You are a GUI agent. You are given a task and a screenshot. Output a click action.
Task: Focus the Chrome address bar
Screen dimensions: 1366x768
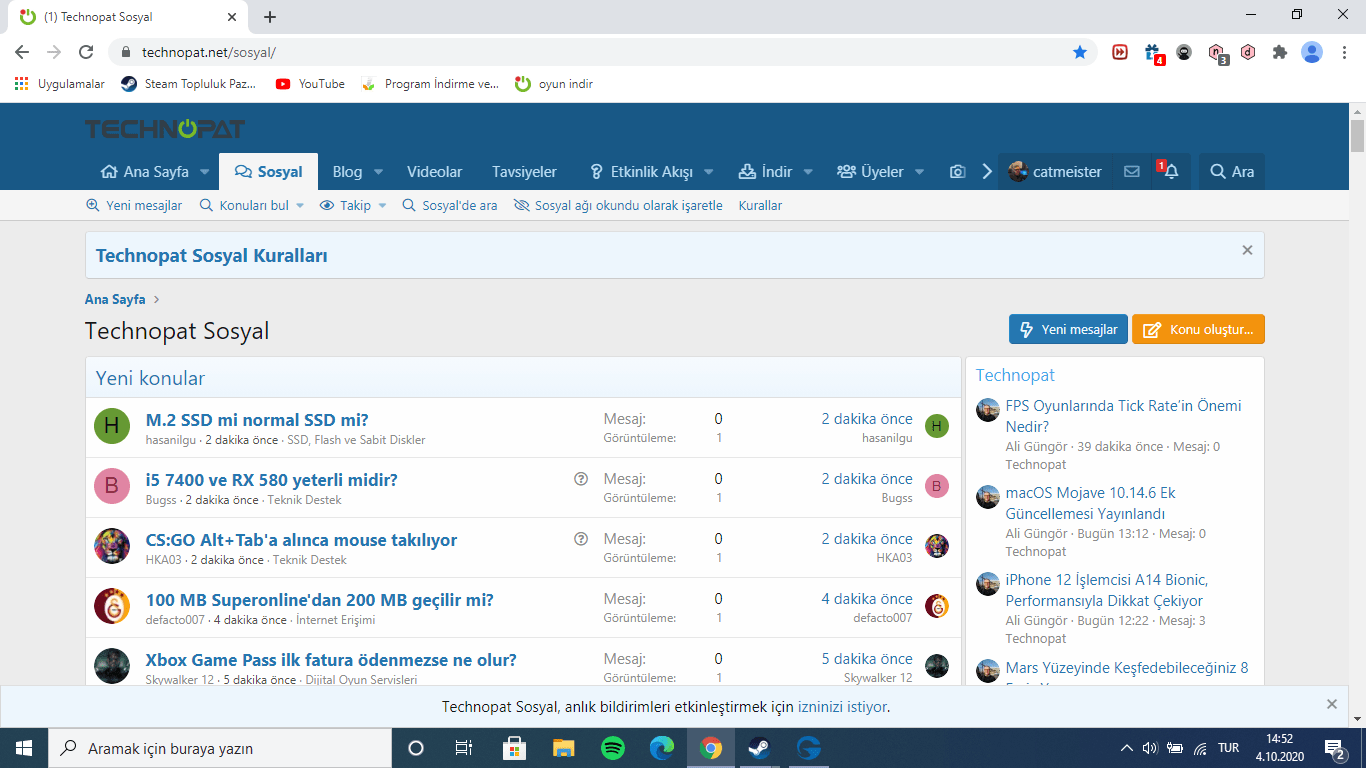[600, 52]
